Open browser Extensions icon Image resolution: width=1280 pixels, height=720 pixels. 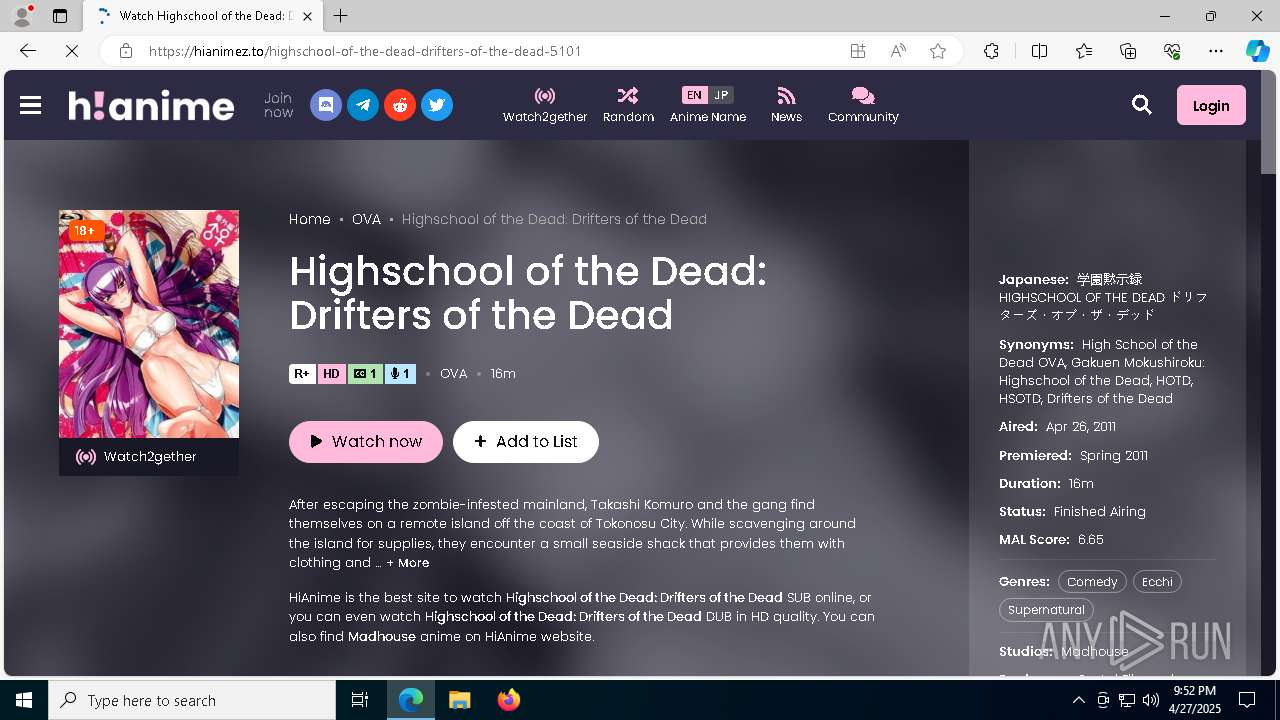[991, 51]
